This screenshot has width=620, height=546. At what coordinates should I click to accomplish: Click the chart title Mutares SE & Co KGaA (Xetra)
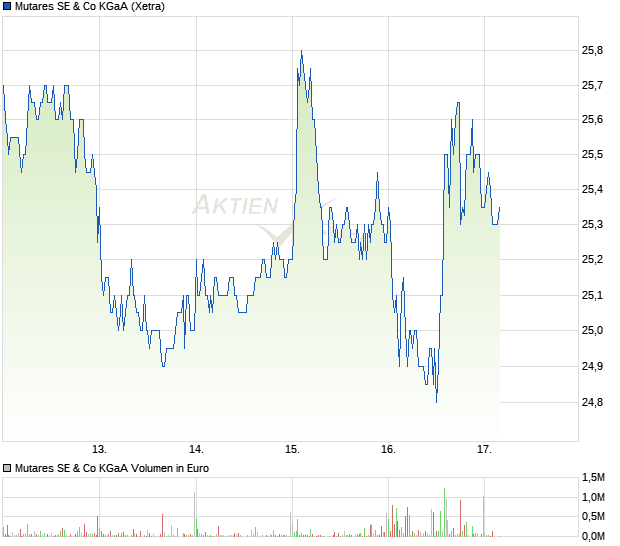[x=90, y=6]
